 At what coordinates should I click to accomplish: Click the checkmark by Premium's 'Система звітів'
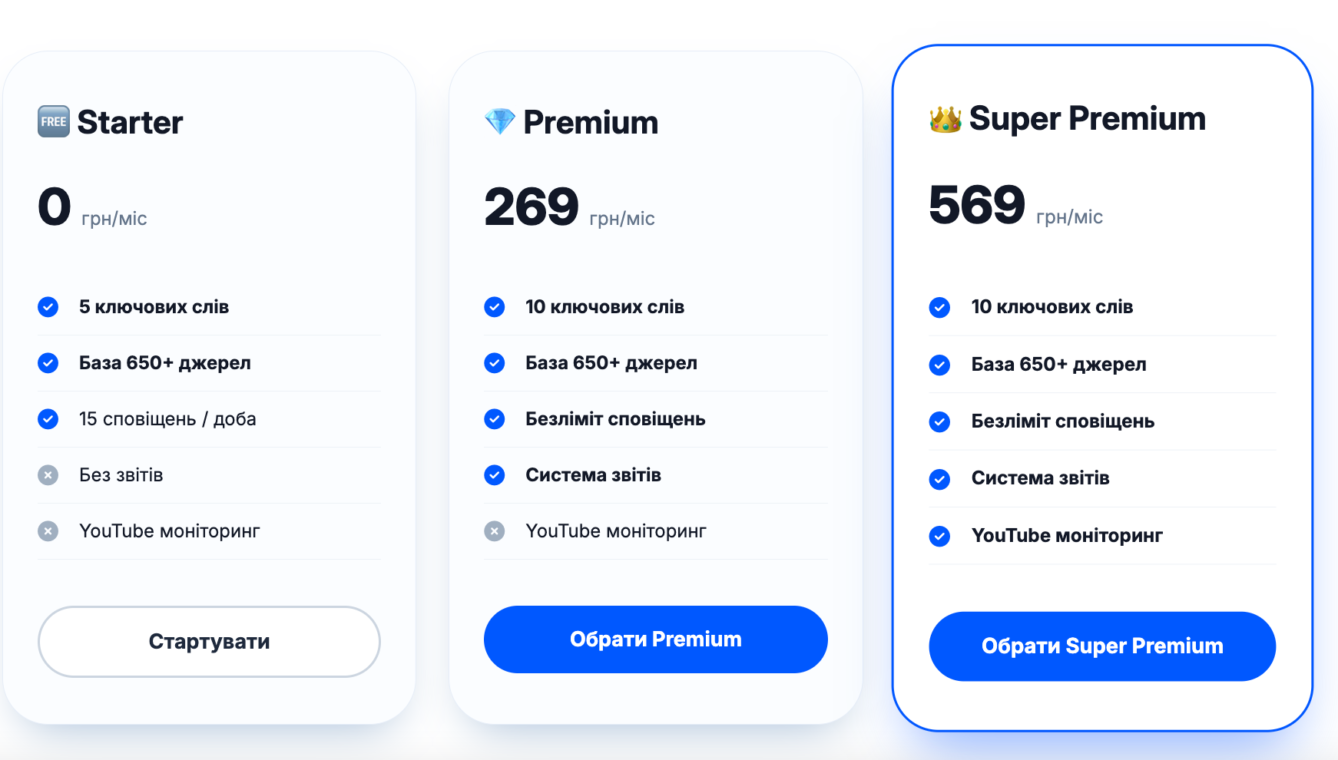[x=494, y=475]
